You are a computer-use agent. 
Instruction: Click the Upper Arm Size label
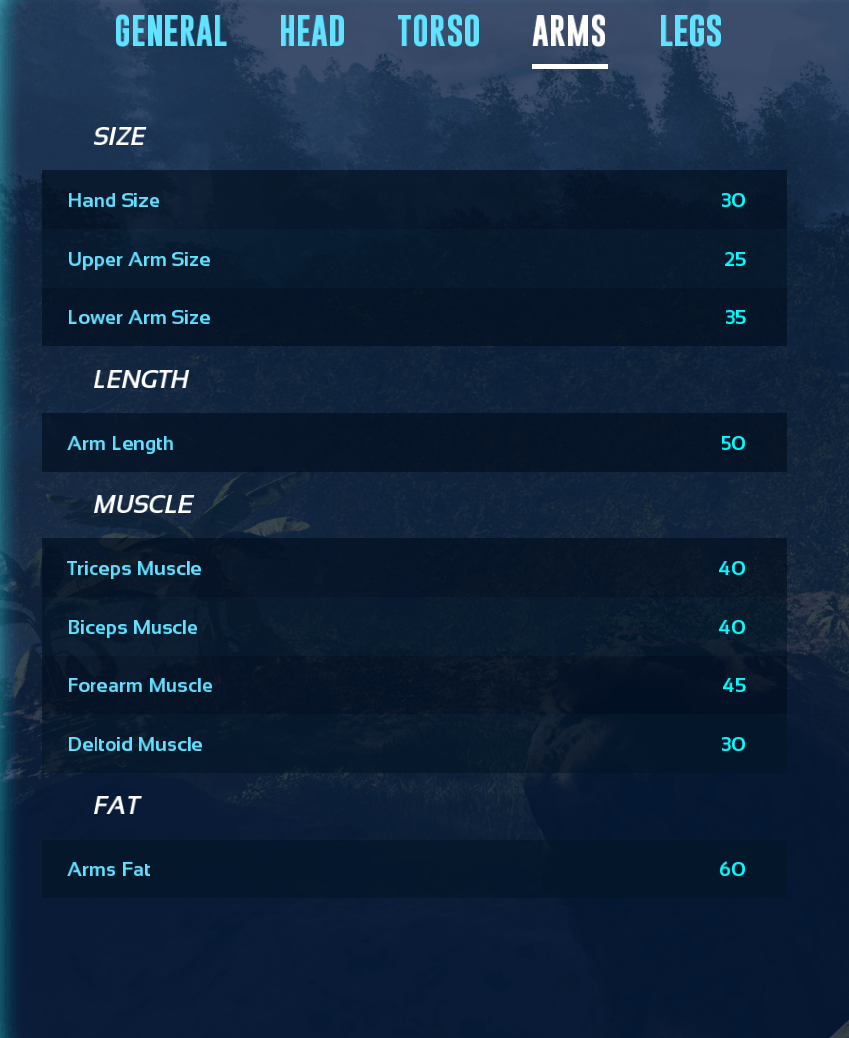tap(139, 259)
